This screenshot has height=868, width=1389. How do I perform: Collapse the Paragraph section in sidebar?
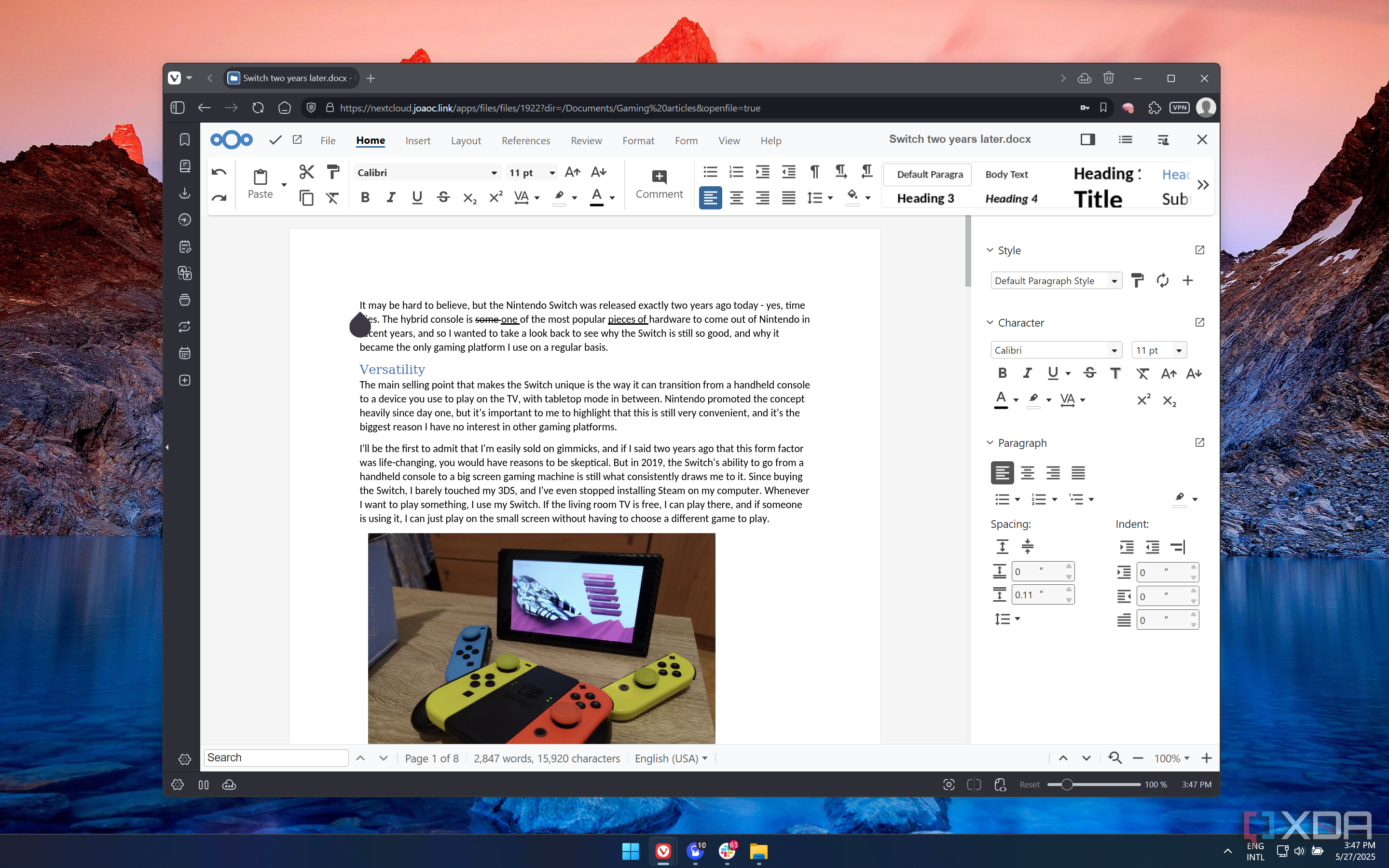click(990, 442)
